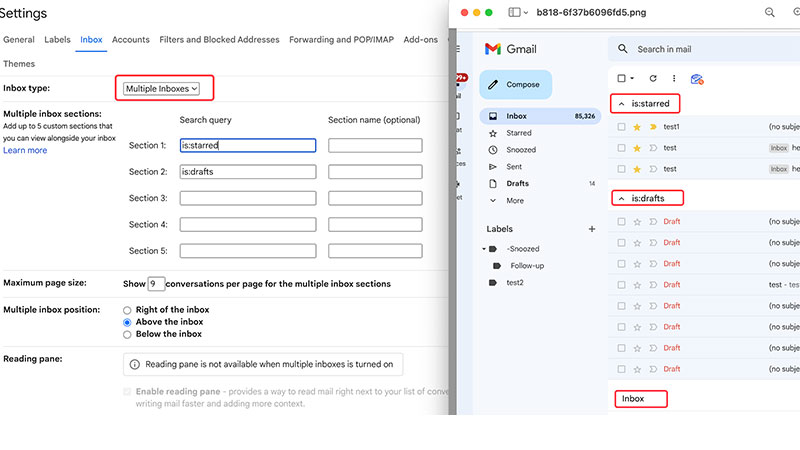The width and height of the screenshot is (800, 450).
Task: Switch to the Labels settings tab
Action: coord(57,40)
